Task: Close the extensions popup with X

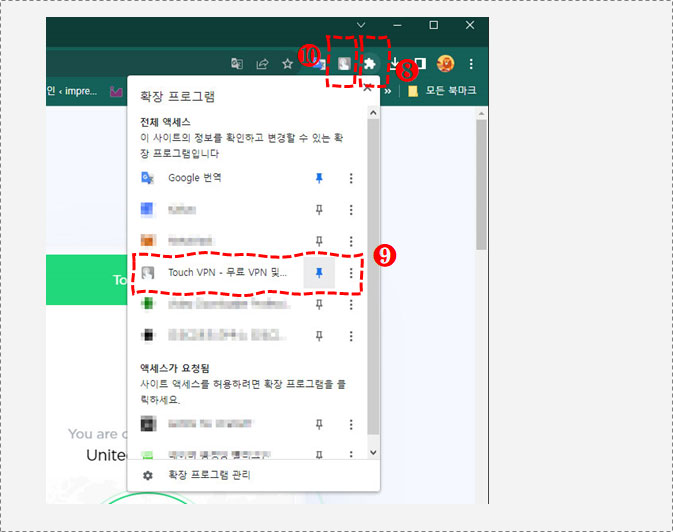Action: click(367, 88)
